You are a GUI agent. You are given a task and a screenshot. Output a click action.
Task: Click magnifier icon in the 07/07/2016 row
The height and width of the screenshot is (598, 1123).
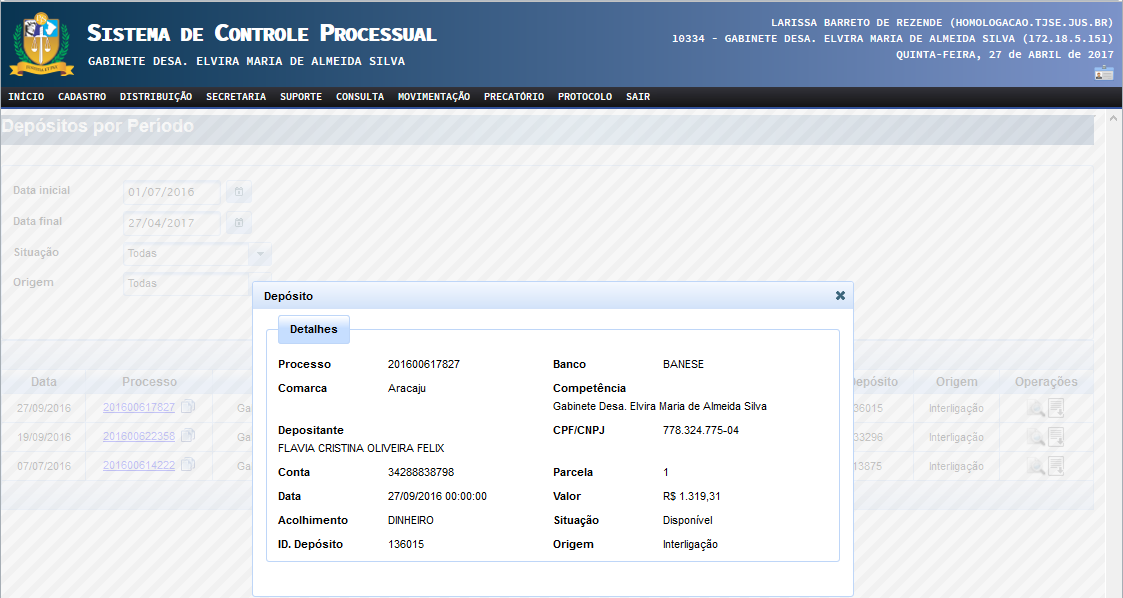(x=1036, y=466)
